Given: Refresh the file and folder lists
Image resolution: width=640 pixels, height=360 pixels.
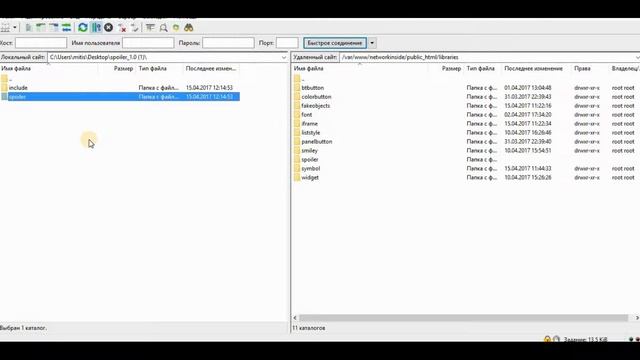Looking at the screenshot, I should pos(83,28).
